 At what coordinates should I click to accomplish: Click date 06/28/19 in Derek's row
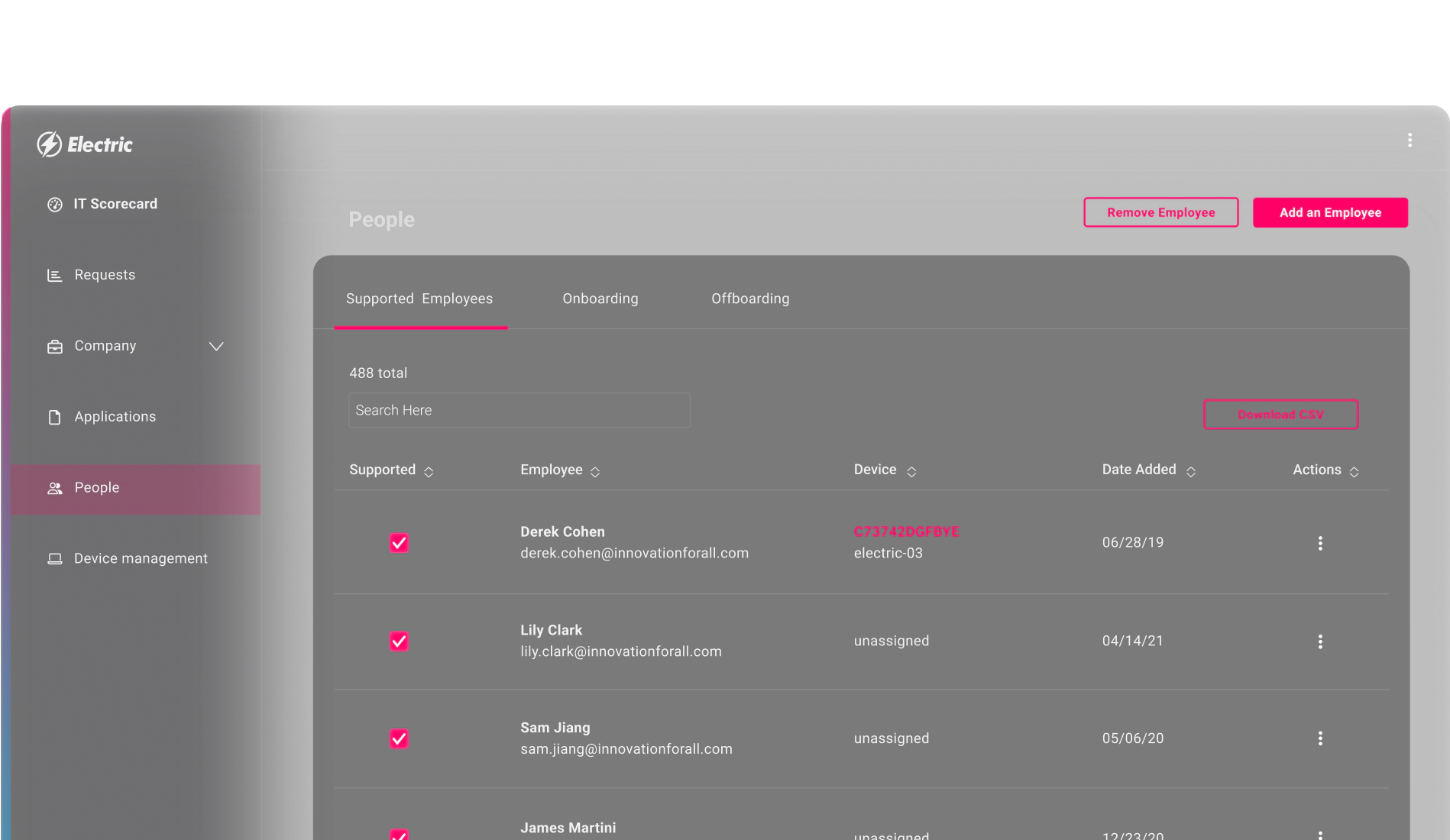(x=1132, y=543)
